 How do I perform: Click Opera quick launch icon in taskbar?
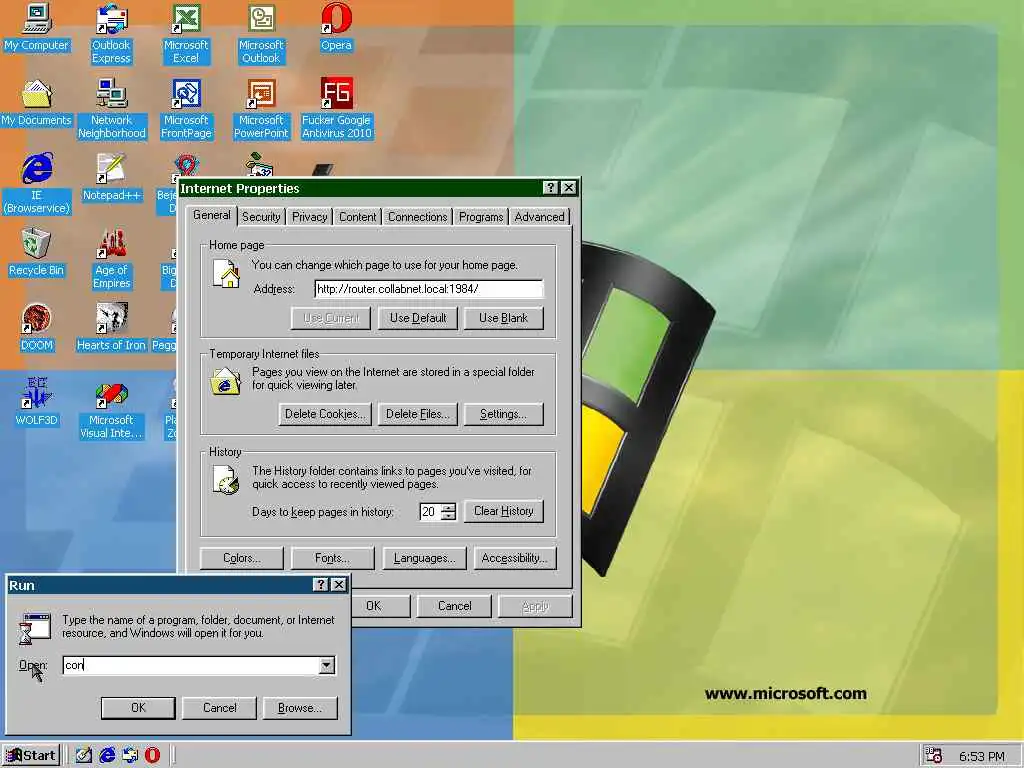pos(152,755)
